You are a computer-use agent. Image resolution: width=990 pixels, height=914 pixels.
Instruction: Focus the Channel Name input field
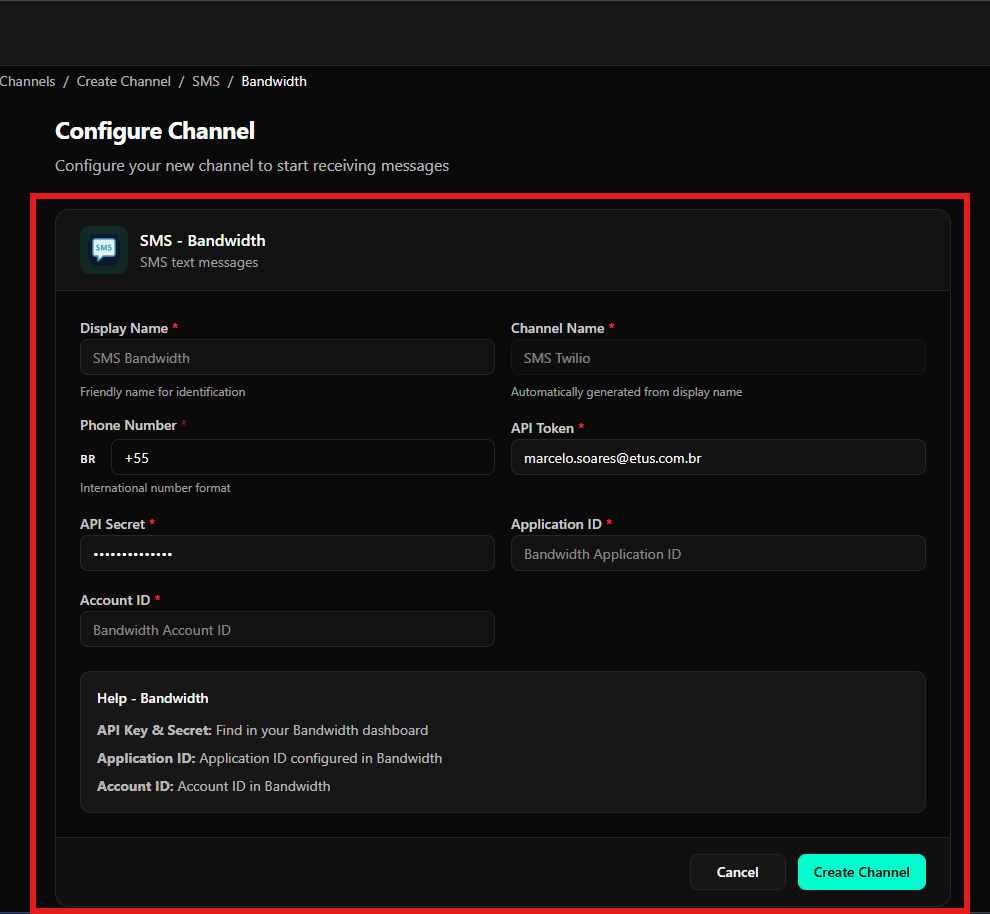click(x=718, y=357)
